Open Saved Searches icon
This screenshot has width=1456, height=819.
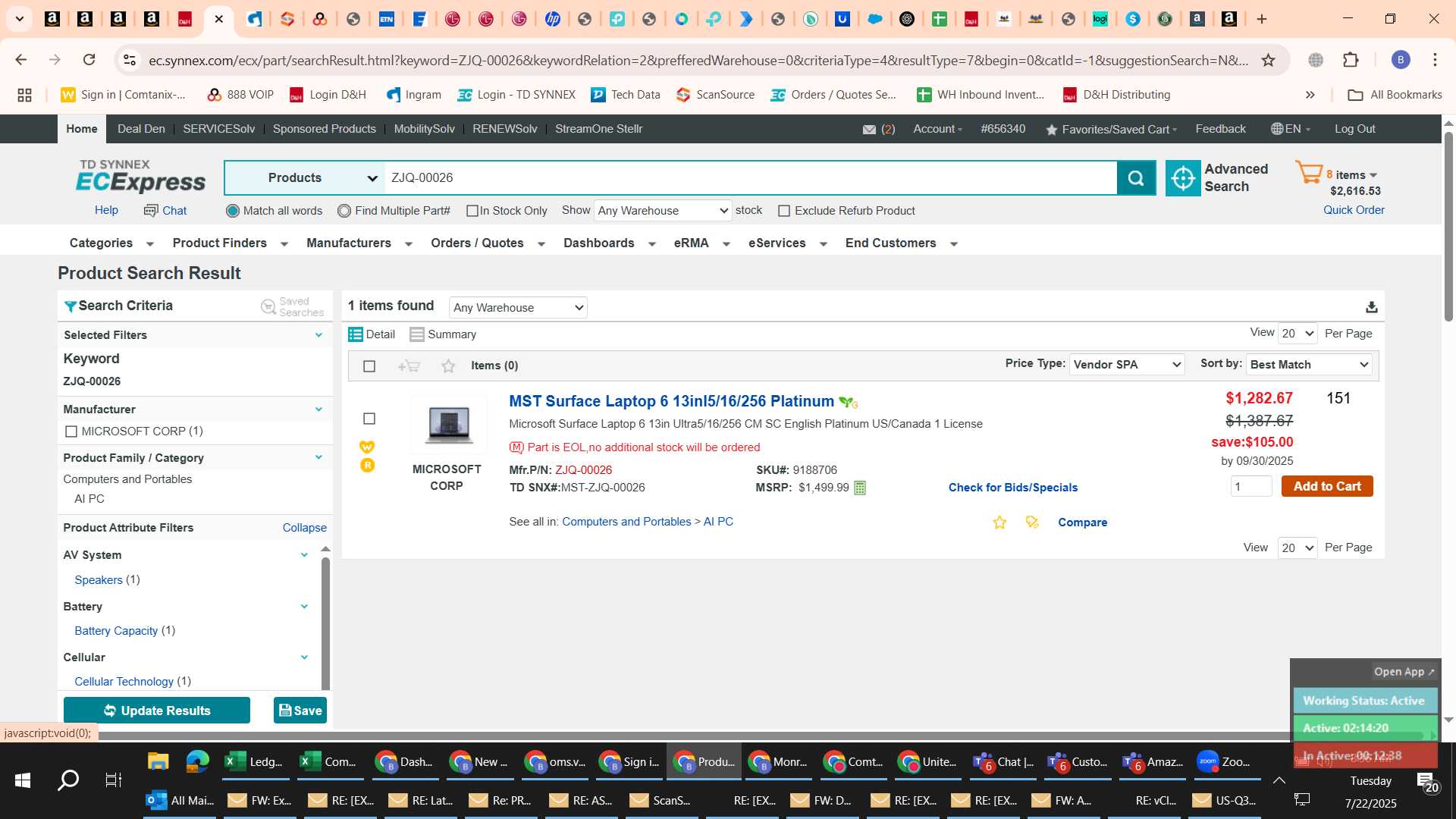pyautogui.click(x=268, y=306)
